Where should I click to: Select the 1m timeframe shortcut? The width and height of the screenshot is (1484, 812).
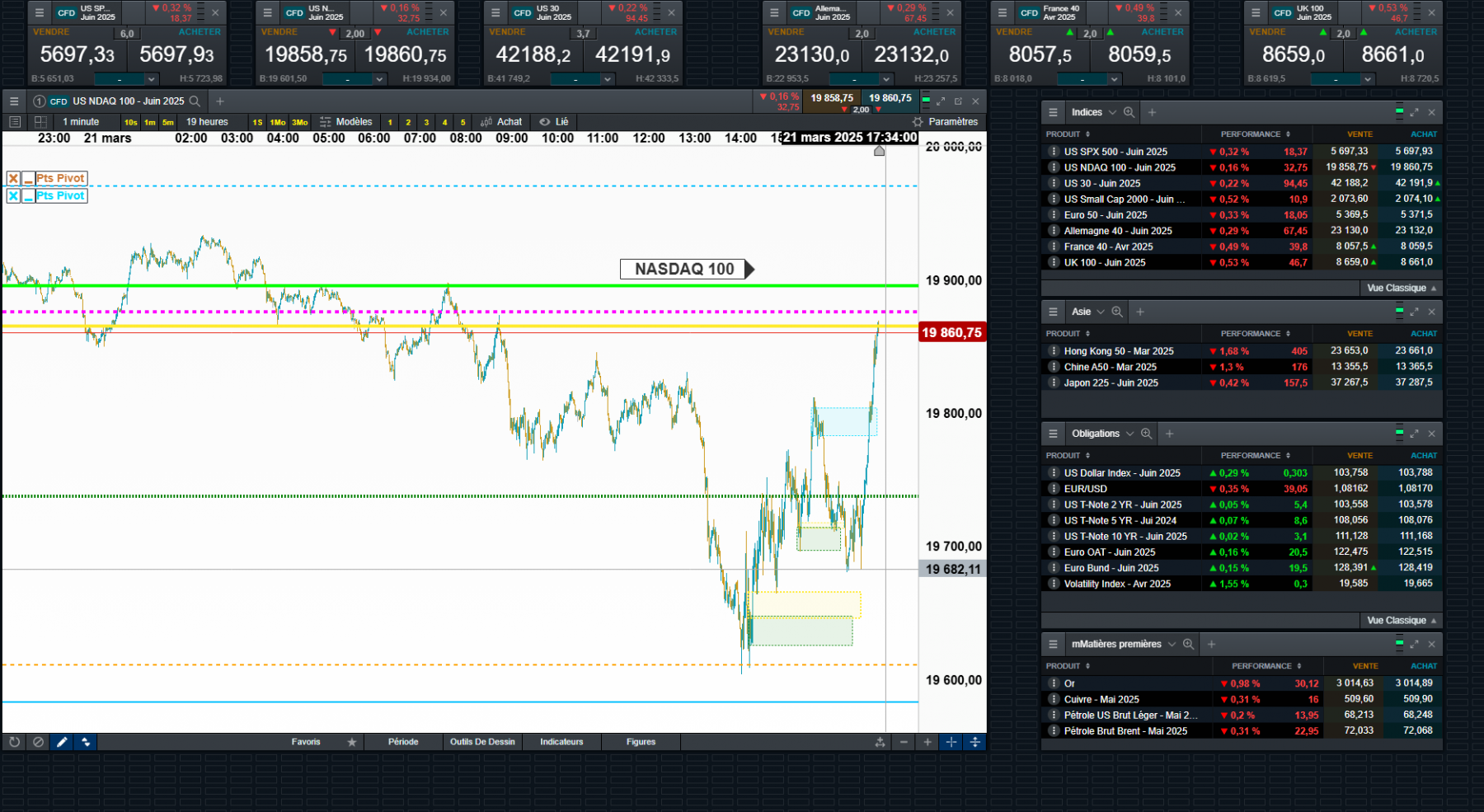tap(150, 122)
